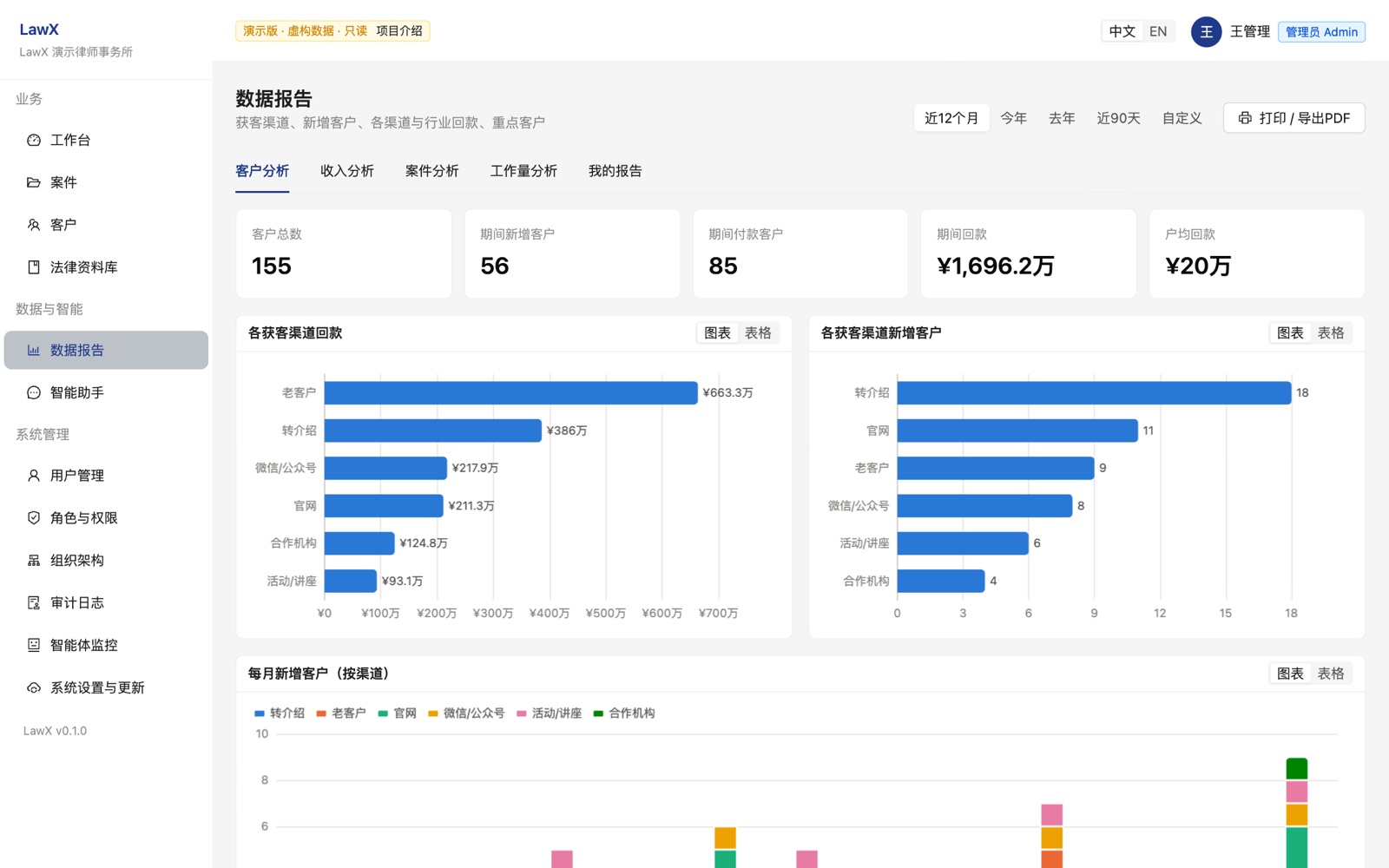Click the 王 user avatar circle
The image size is (1389, 868).
[x=1206, y=32]
